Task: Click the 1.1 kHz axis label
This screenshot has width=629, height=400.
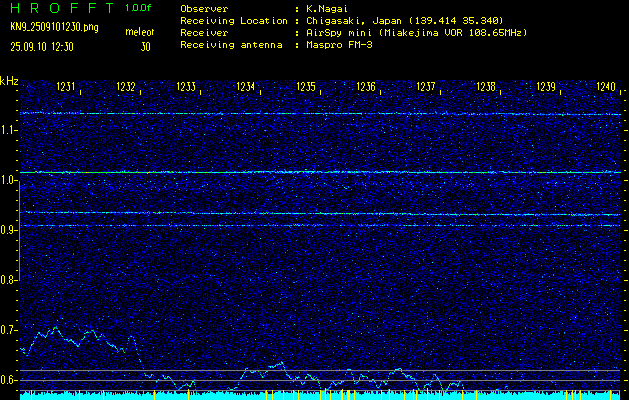Action: 8,130
